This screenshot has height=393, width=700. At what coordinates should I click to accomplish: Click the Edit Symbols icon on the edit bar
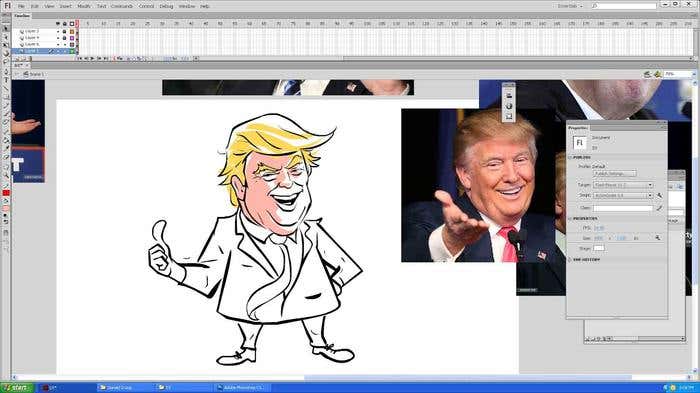658,74
